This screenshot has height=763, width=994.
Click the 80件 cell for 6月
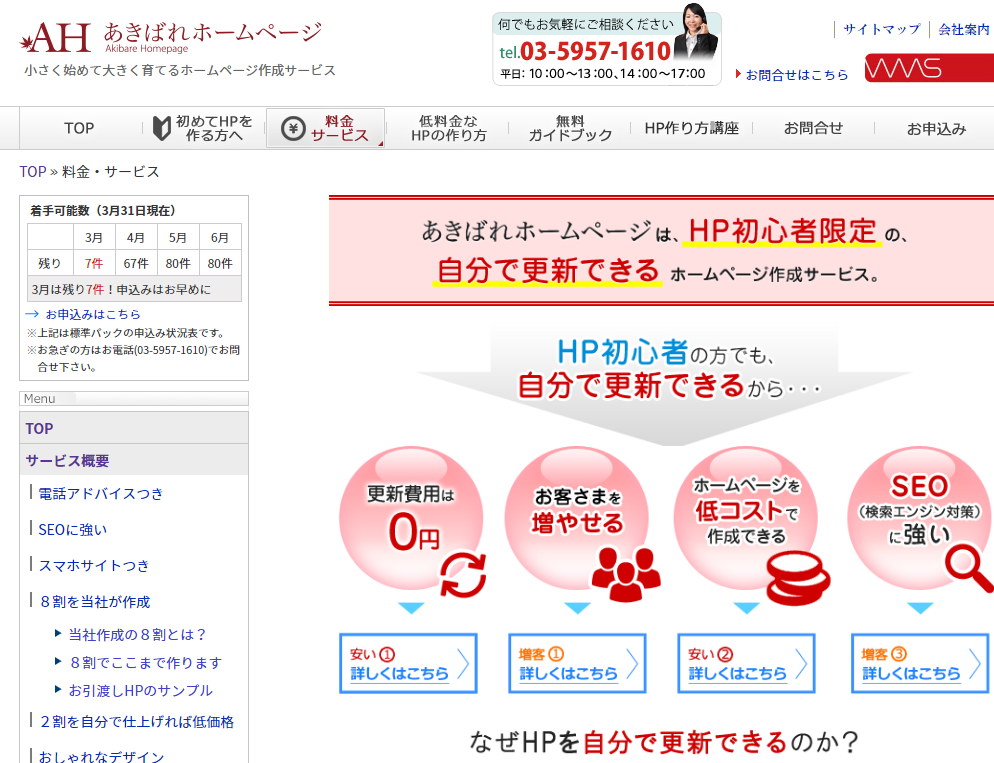[219, 263]
